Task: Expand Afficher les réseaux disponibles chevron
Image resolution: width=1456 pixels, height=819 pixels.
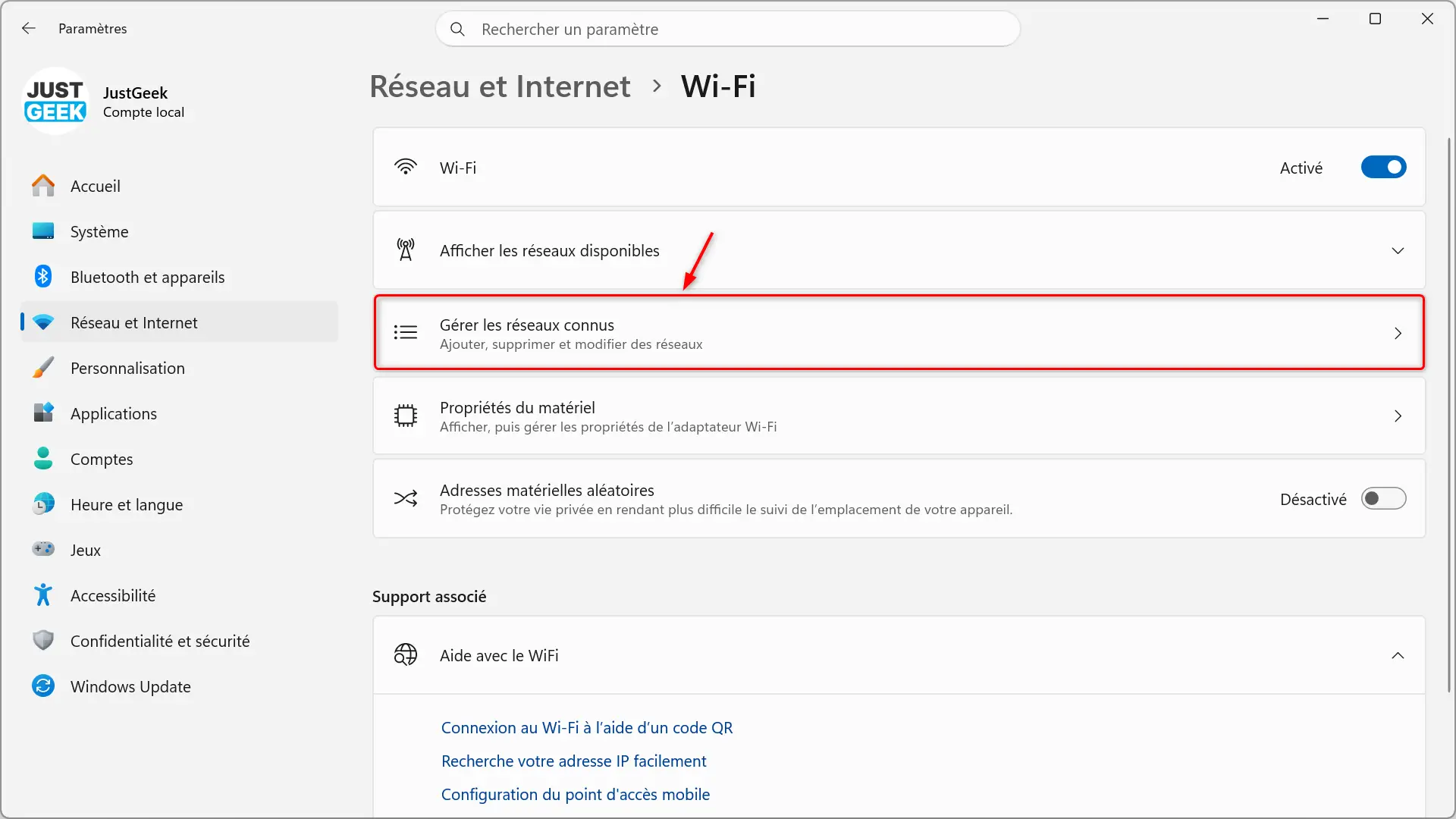Action: tap(1398, 250)
